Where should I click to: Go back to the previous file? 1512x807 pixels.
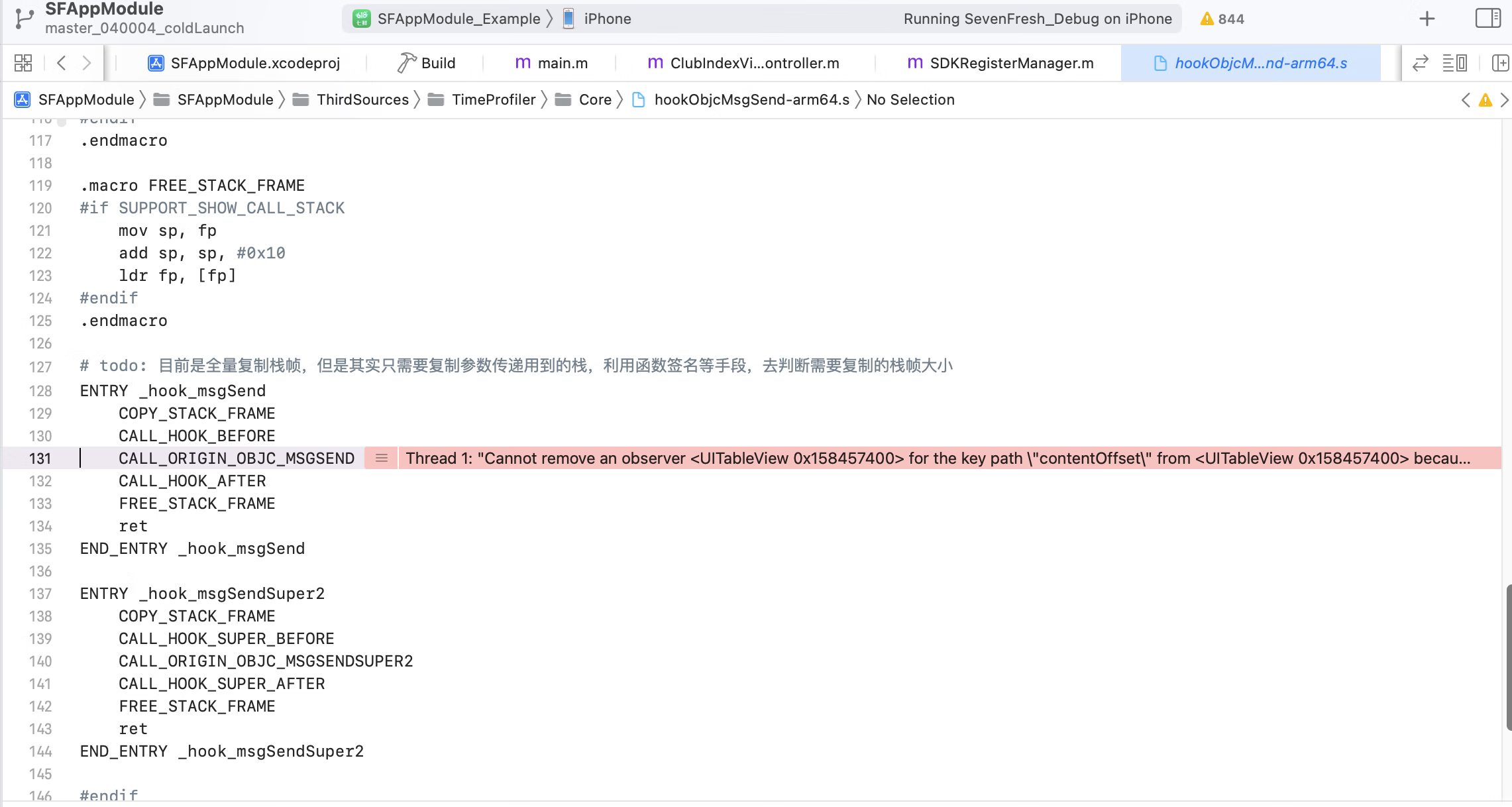(62, 63)
